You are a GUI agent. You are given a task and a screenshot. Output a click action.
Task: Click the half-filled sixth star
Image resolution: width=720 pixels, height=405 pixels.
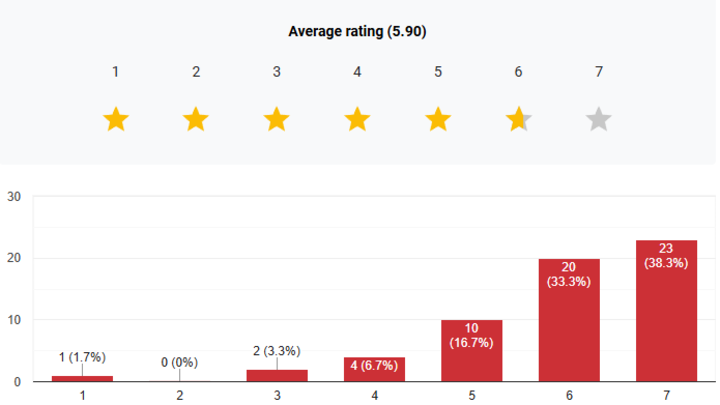pyautogui.click(x=518, y=120)
